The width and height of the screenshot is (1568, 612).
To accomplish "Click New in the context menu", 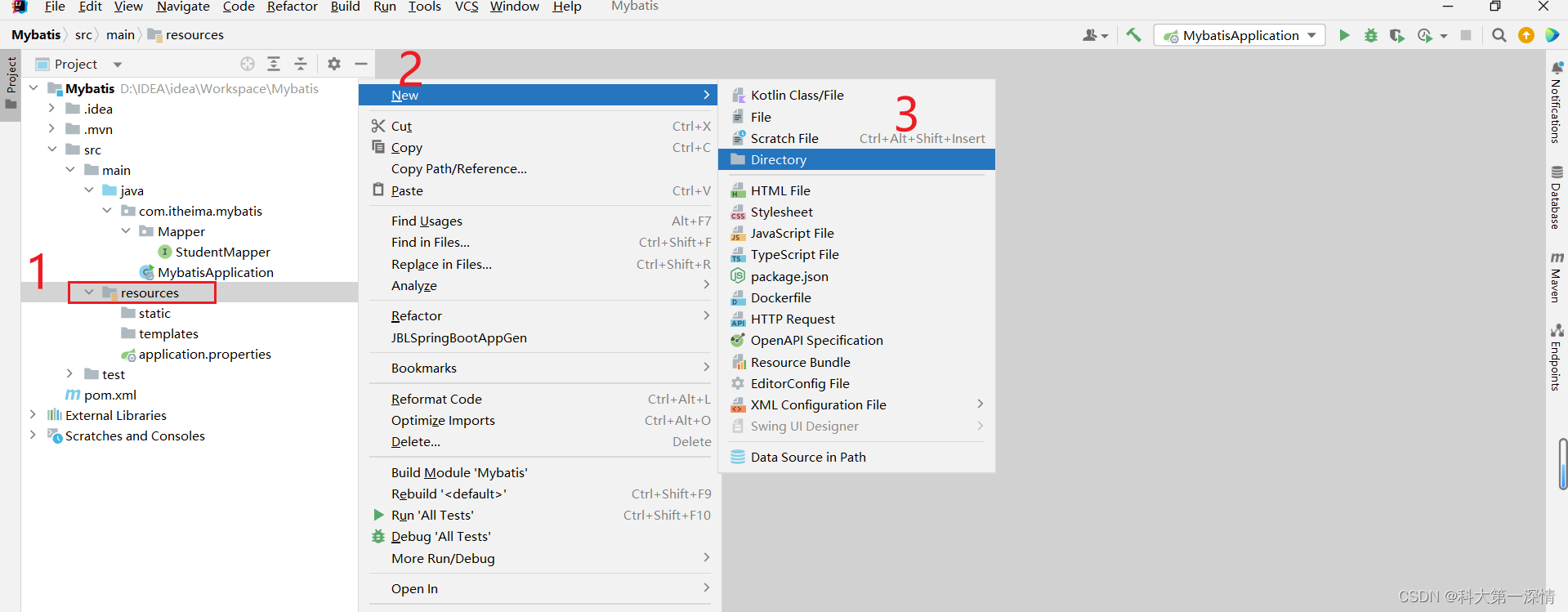I will click(539, 95).
